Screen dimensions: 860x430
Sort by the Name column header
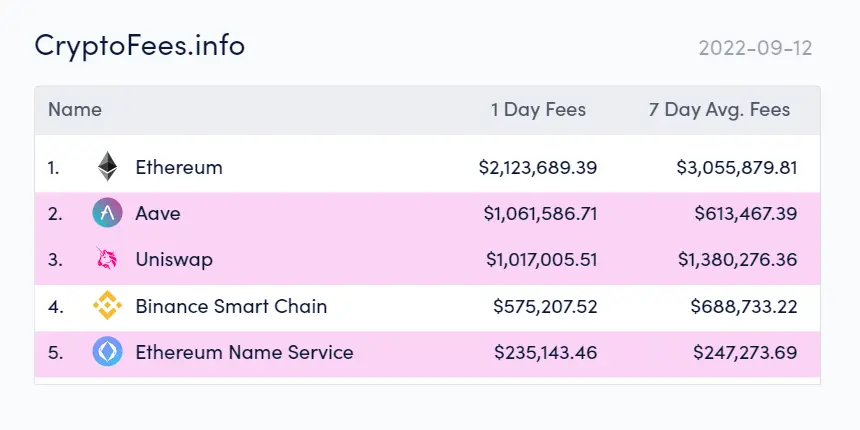[75, 110]
